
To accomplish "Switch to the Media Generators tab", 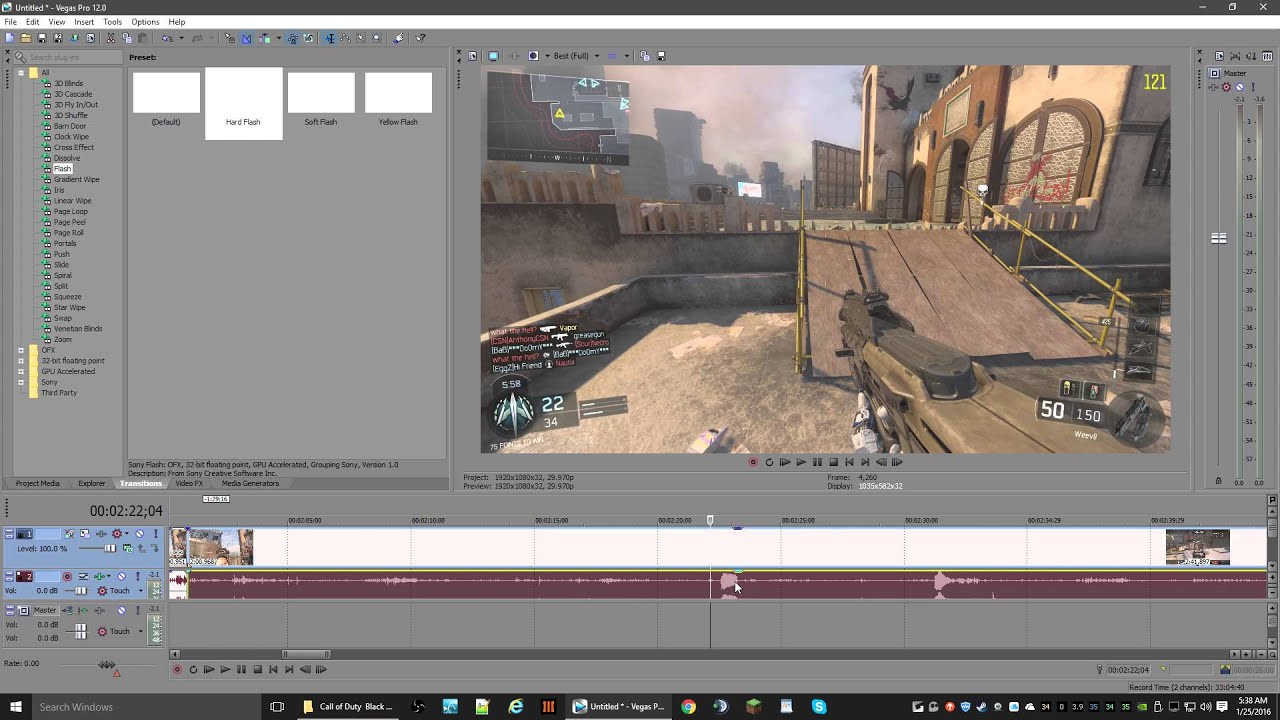I will [x=250, y=483].
